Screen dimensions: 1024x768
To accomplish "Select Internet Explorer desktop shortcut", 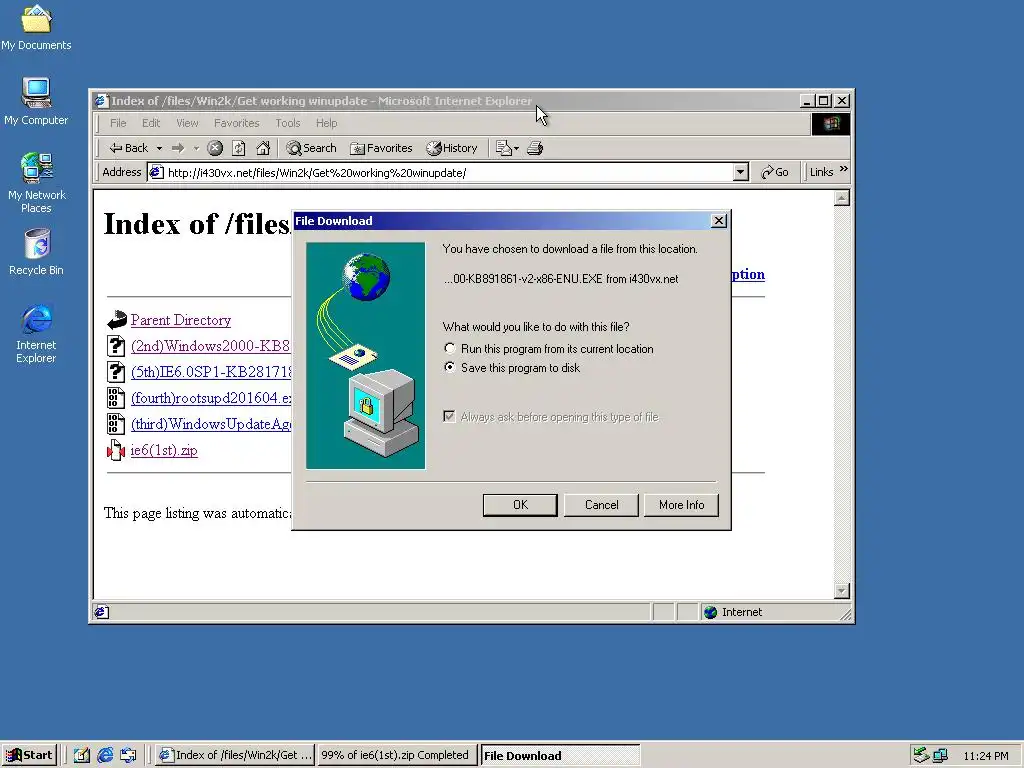I will (36, 333).
